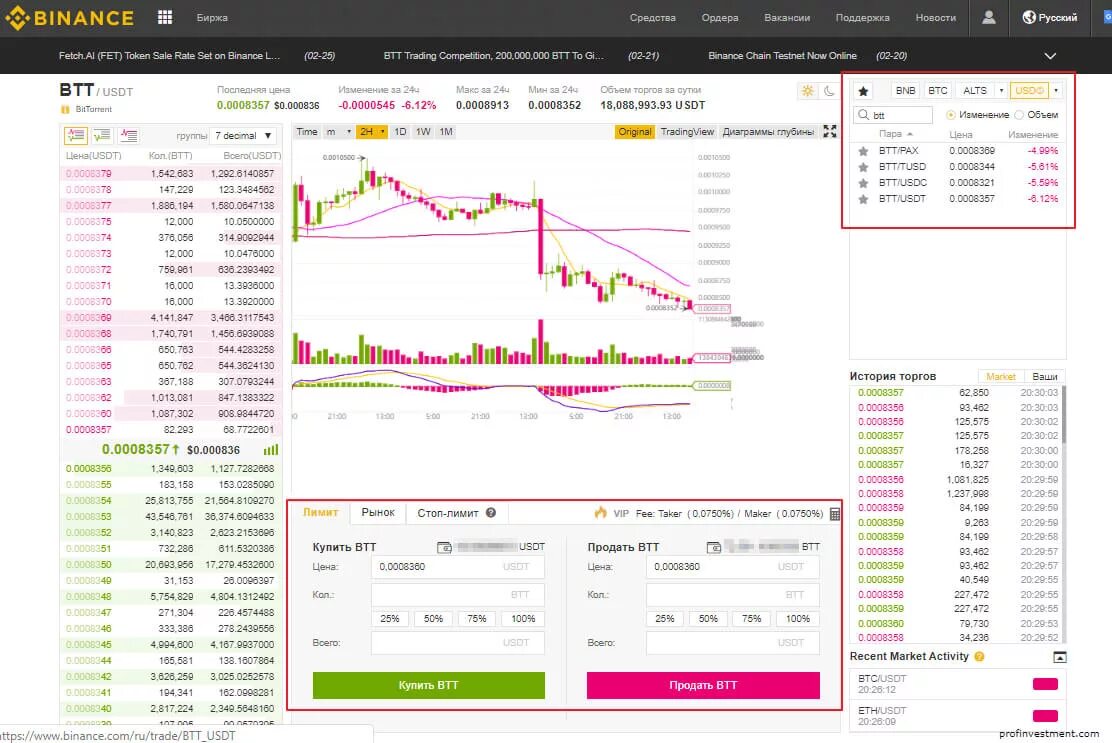Select the 1W chart interval

(423, 132)
